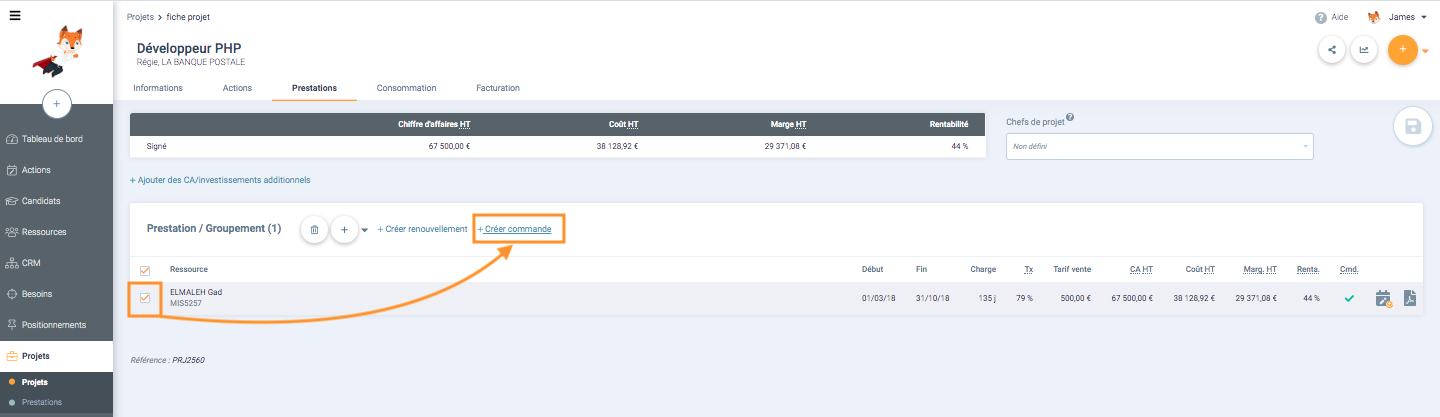The width and height of the screenshot is (1440, 417).
Task: Click the share icon button
Action: pyautogui.click(x=1331, y=50)
